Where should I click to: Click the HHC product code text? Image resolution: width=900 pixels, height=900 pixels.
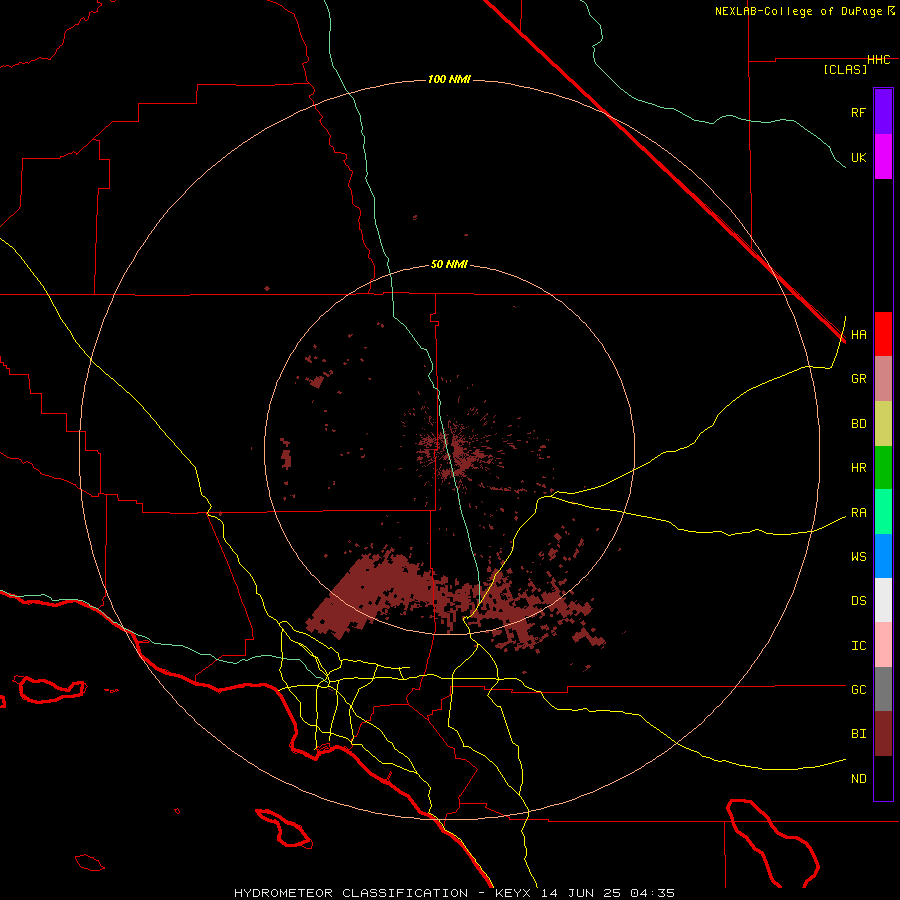[x=879, y=60]
